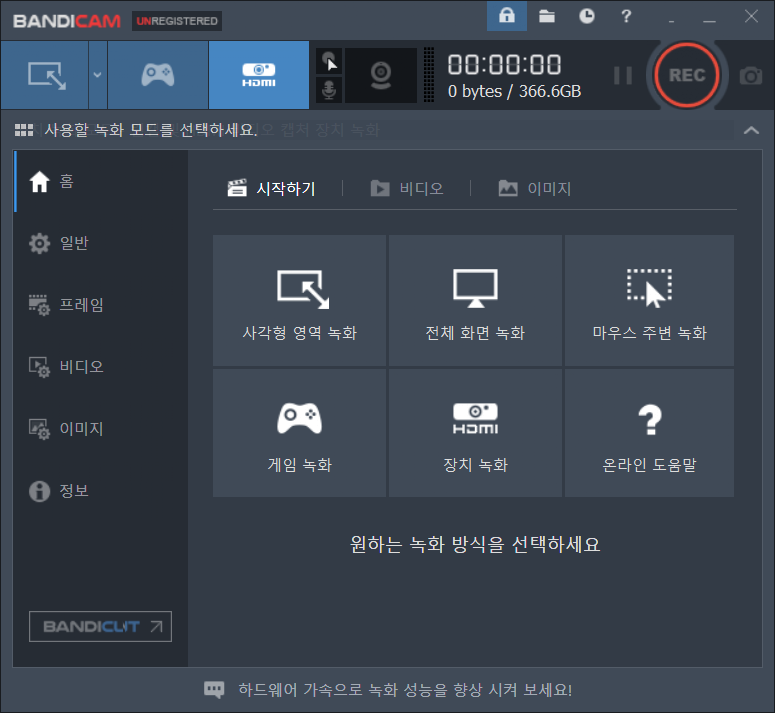Open the 이미지 settings sidebar item

[x=101, y=428]
